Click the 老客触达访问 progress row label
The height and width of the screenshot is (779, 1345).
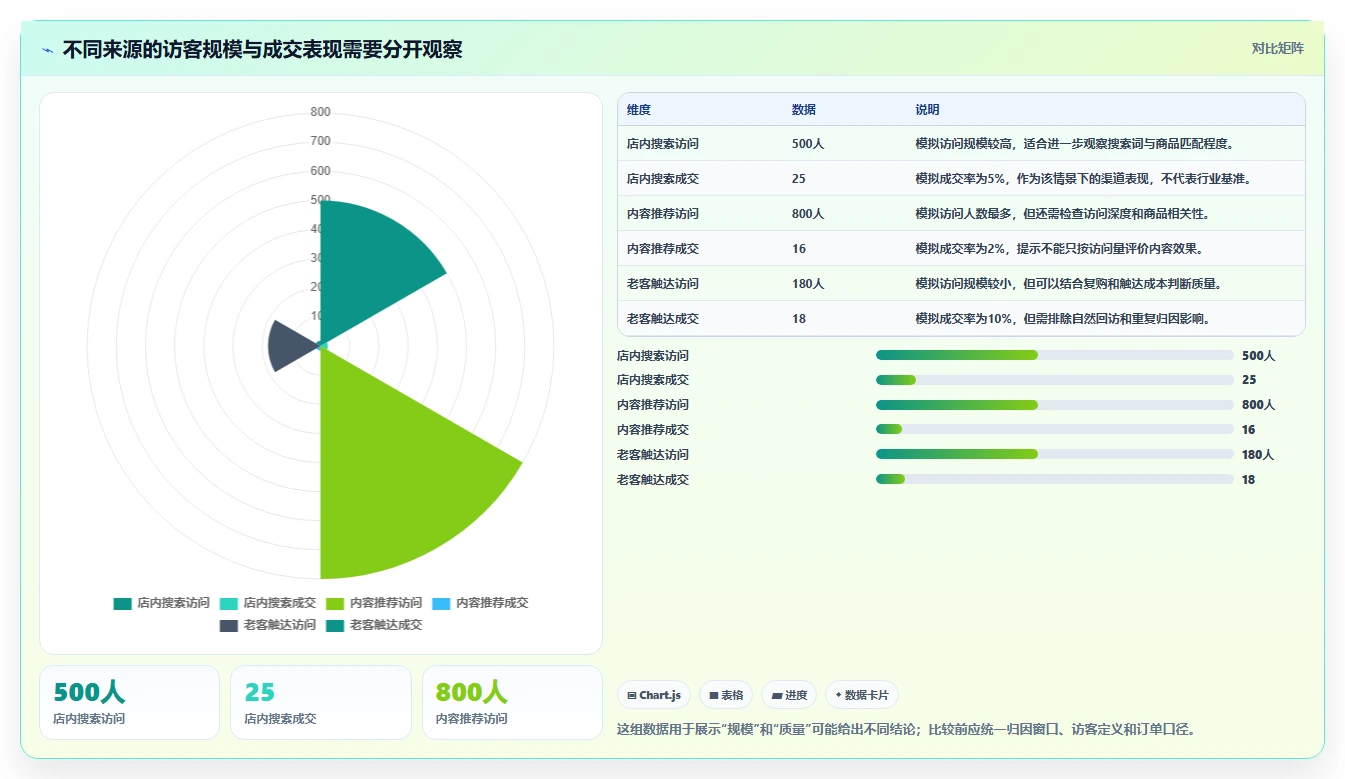653,454
